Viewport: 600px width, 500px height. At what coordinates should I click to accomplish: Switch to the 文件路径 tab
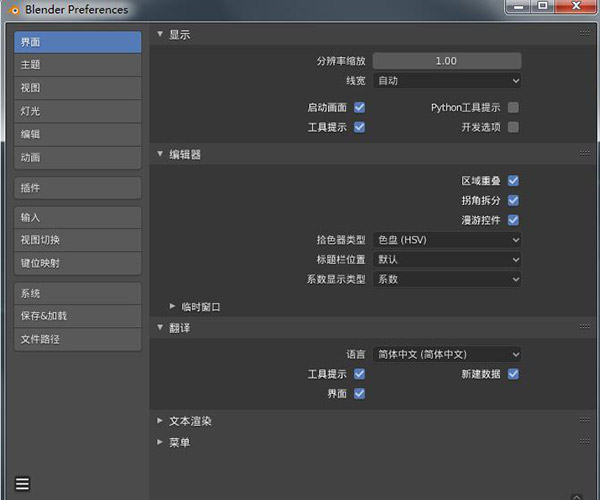click(x=78, y=339)
